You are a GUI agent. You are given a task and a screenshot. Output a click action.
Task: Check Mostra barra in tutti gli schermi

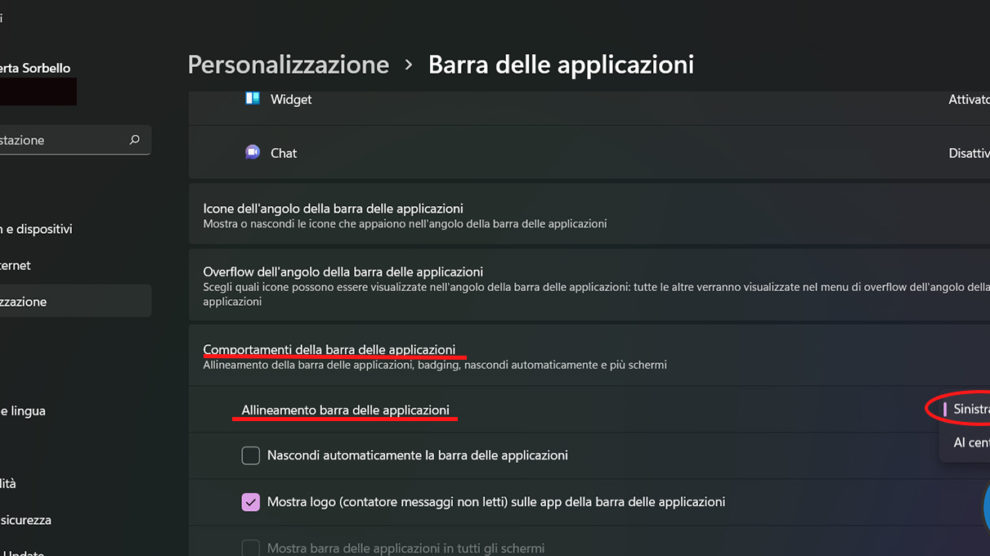251,548
